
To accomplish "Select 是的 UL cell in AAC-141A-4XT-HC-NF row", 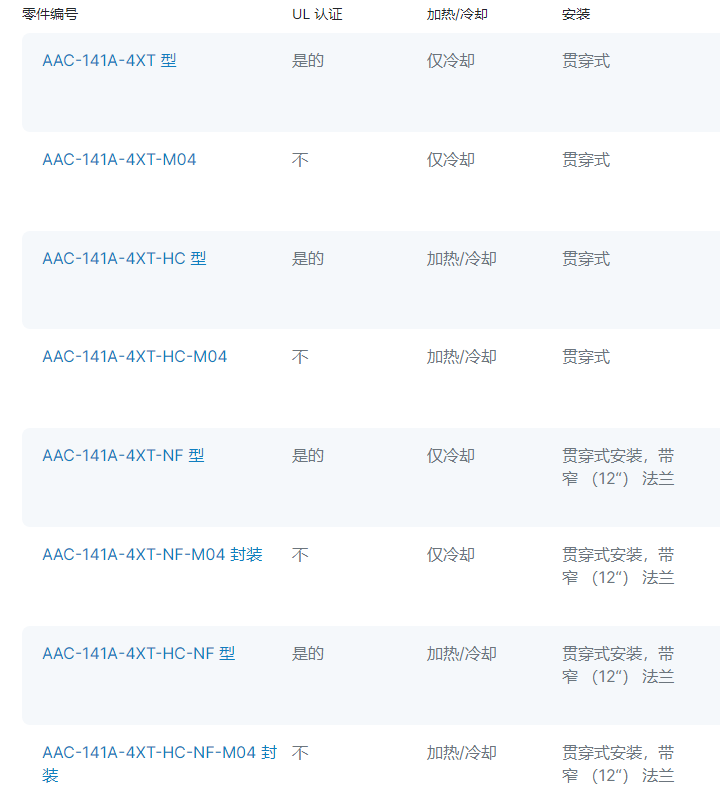I will pos(308,653).
